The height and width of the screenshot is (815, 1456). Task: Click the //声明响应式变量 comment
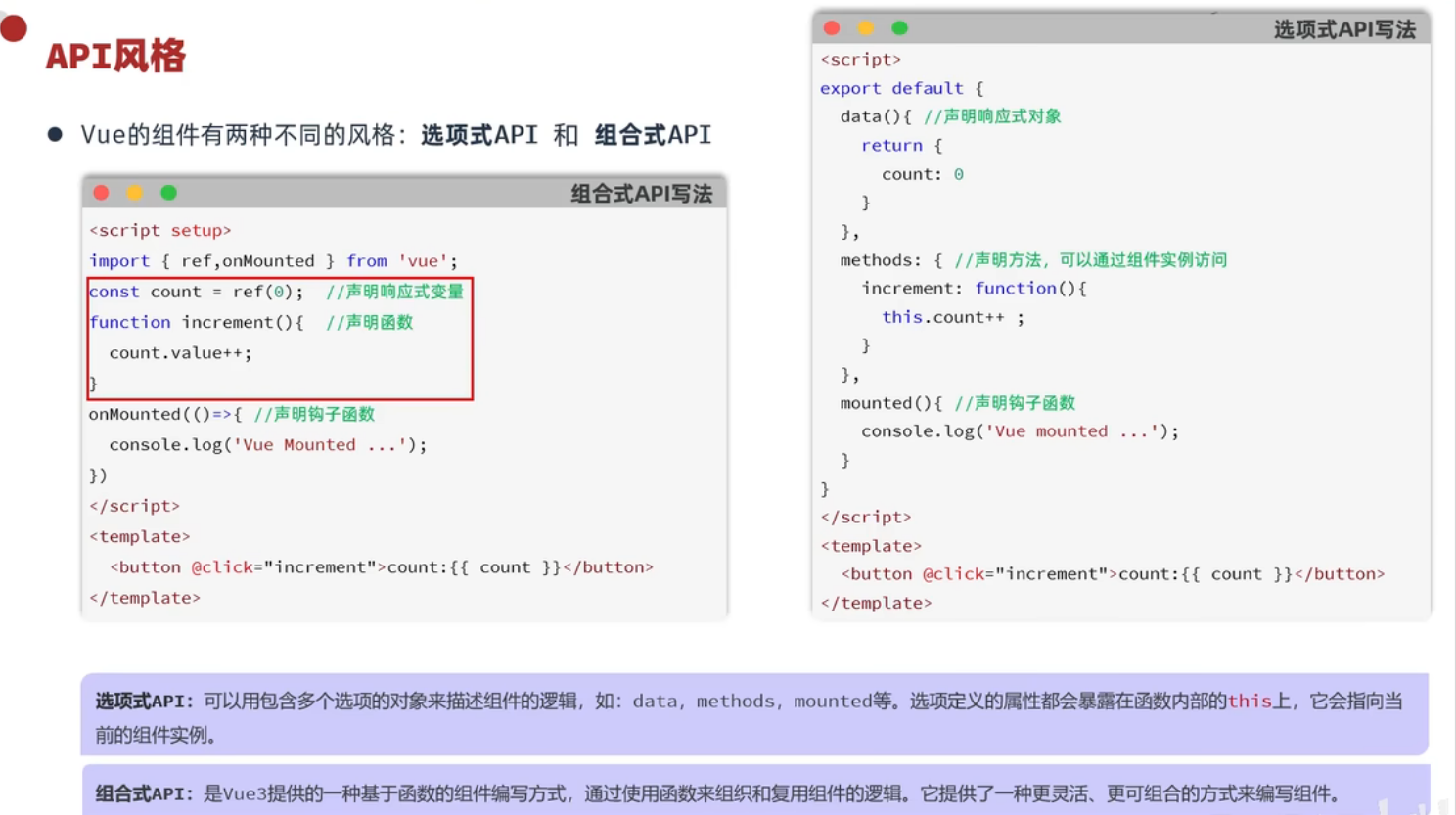(x=394, y=292)
